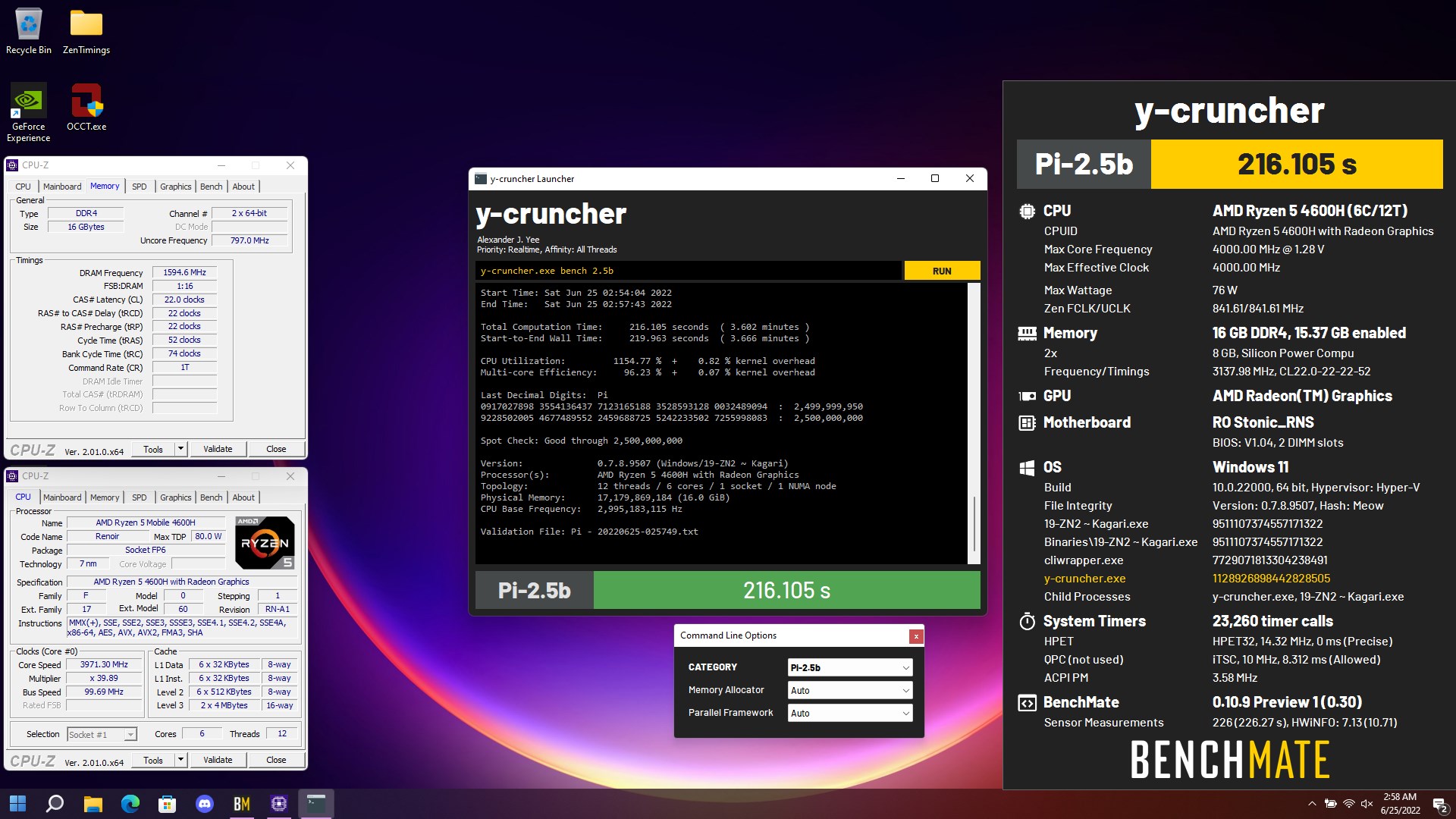Open Microsoft Store from taskbar
The image size is (1456, 819).
[167, 804]
